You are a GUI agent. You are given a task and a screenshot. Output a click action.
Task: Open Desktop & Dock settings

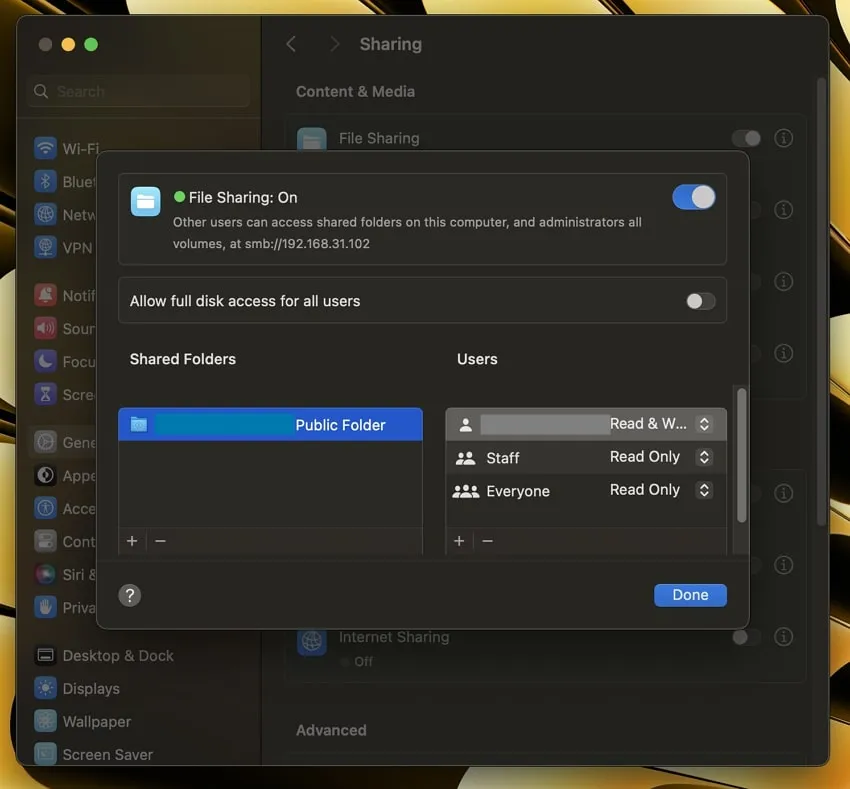point(118,656)
